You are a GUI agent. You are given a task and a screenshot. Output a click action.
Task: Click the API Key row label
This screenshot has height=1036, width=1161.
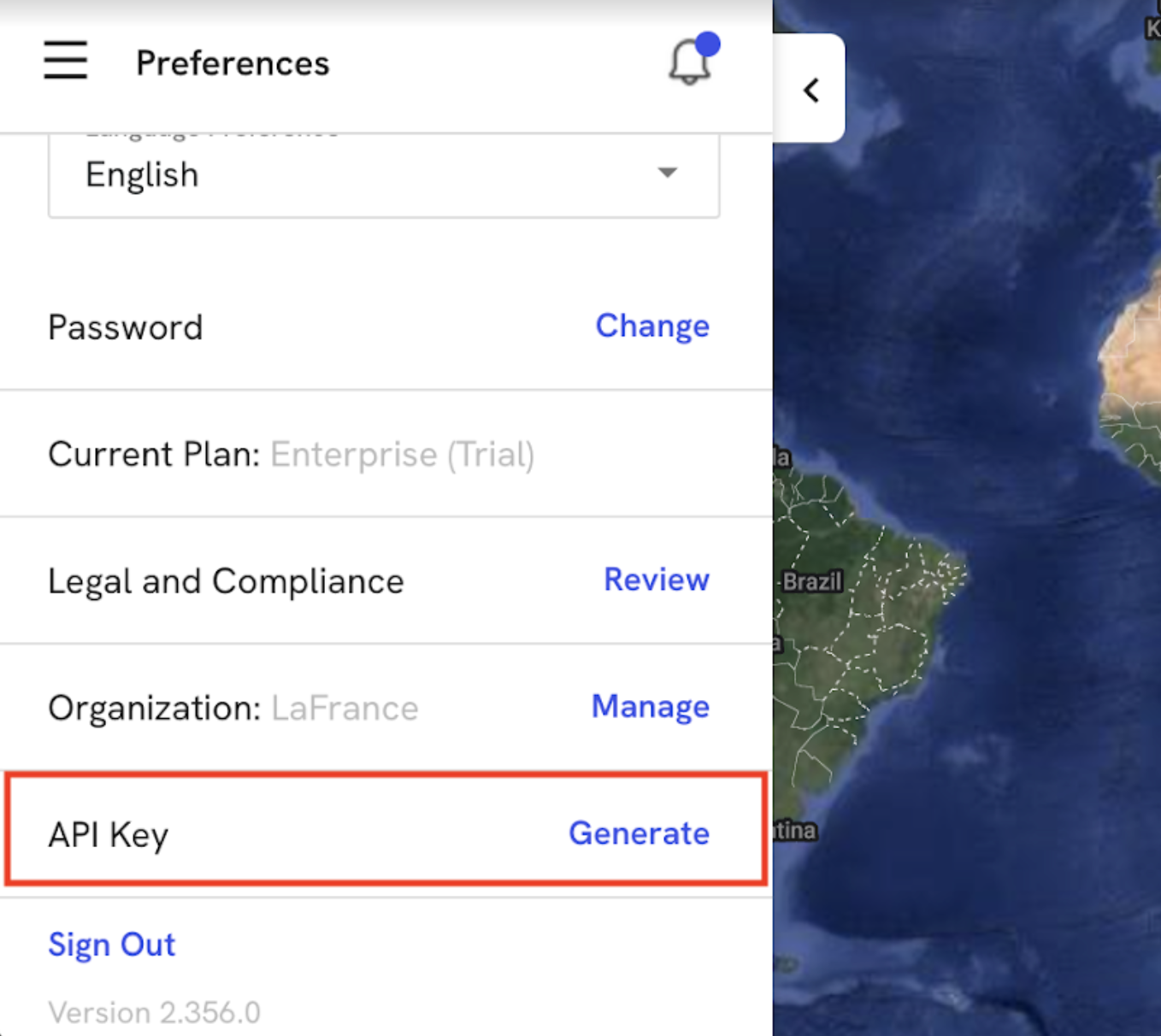(109, 835)
